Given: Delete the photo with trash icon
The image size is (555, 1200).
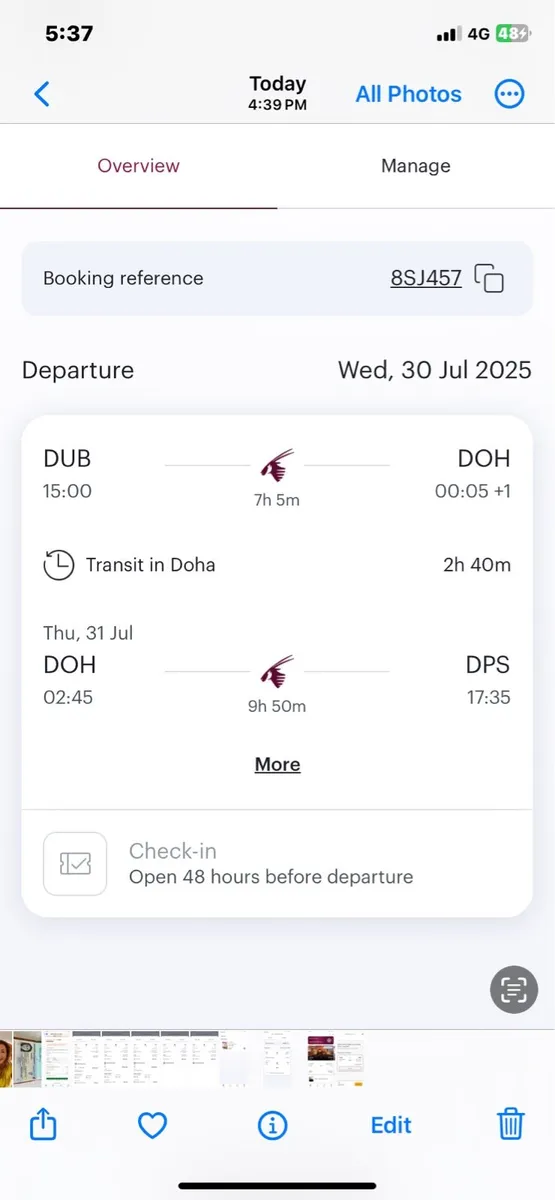Looking at the screenshot, I should point(511,1125).
